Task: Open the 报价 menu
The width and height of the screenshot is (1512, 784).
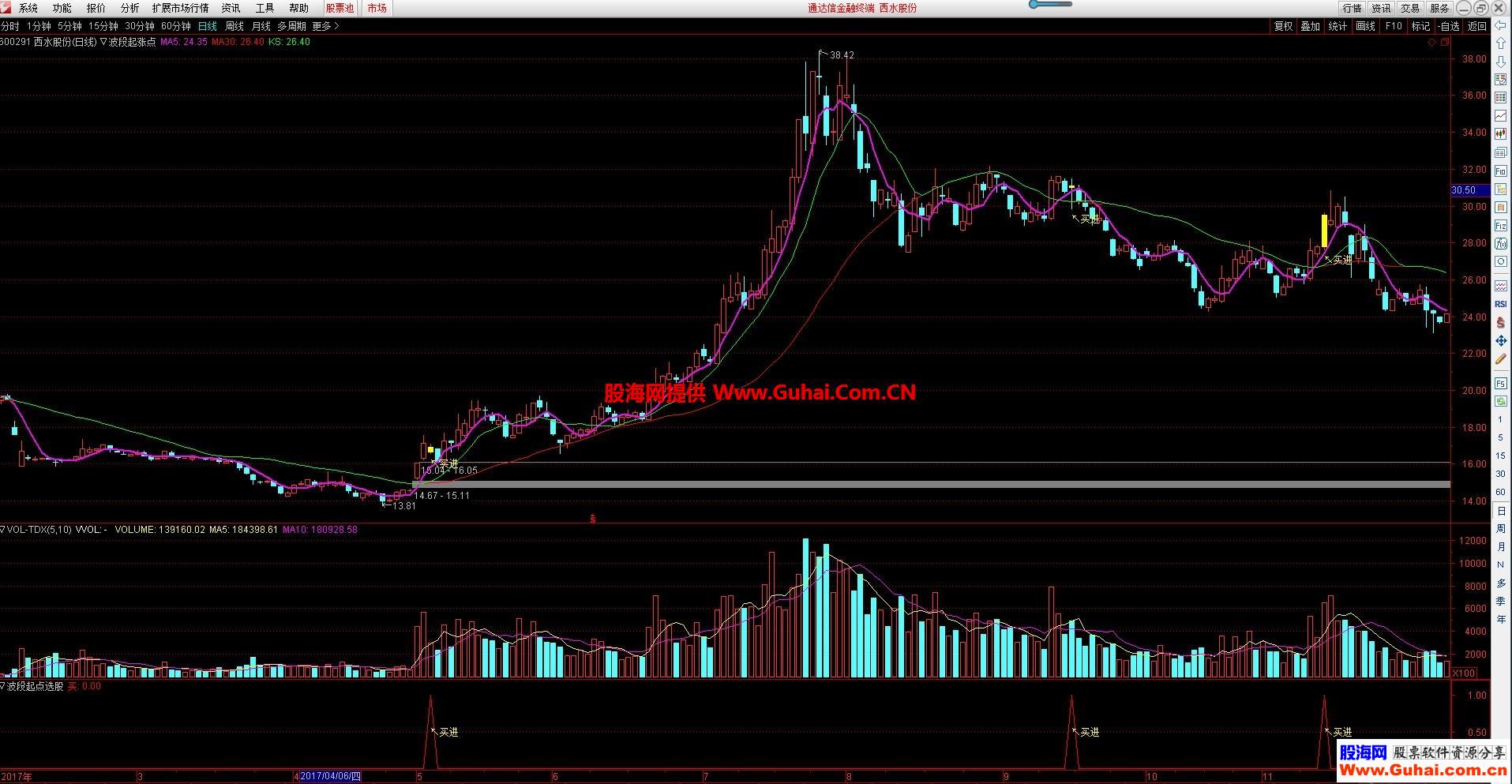Action: (96, 8)
